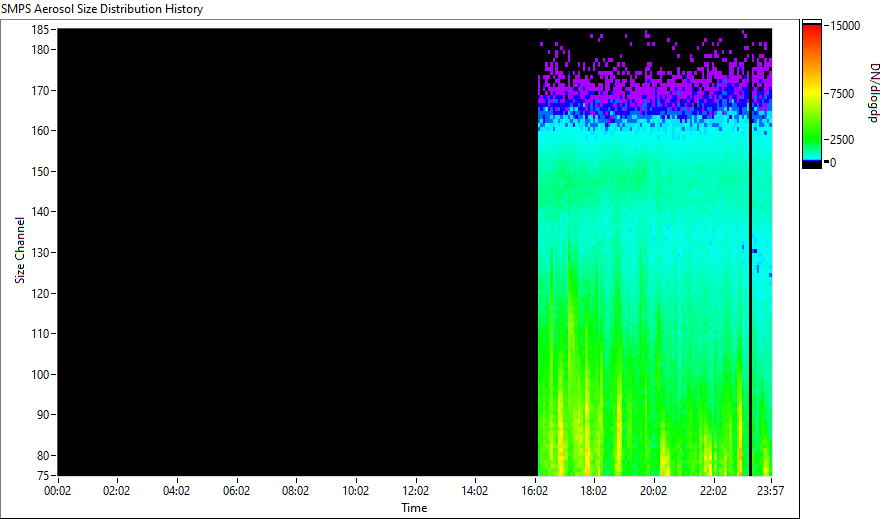Click the 150 y-axis tick label
Screen dimensions: 884x519
coord(40,171)
